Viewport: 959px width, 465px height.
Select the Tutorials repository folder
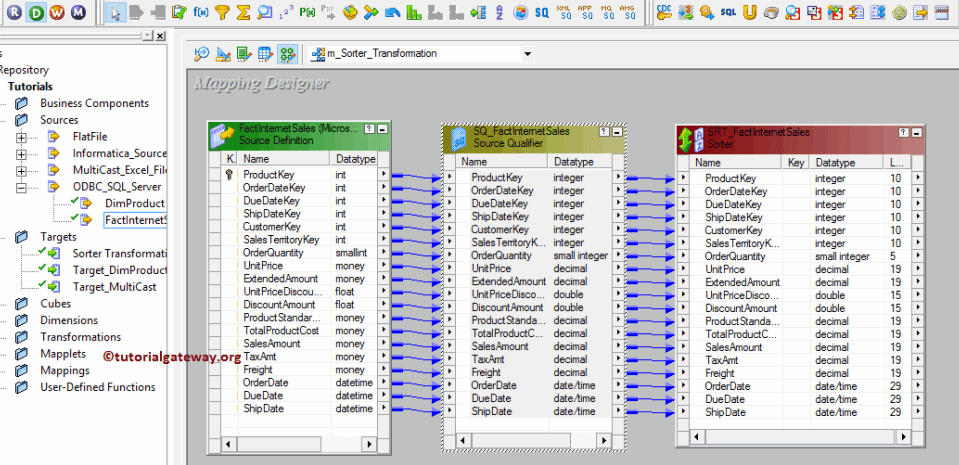click(x=30, y=87)
